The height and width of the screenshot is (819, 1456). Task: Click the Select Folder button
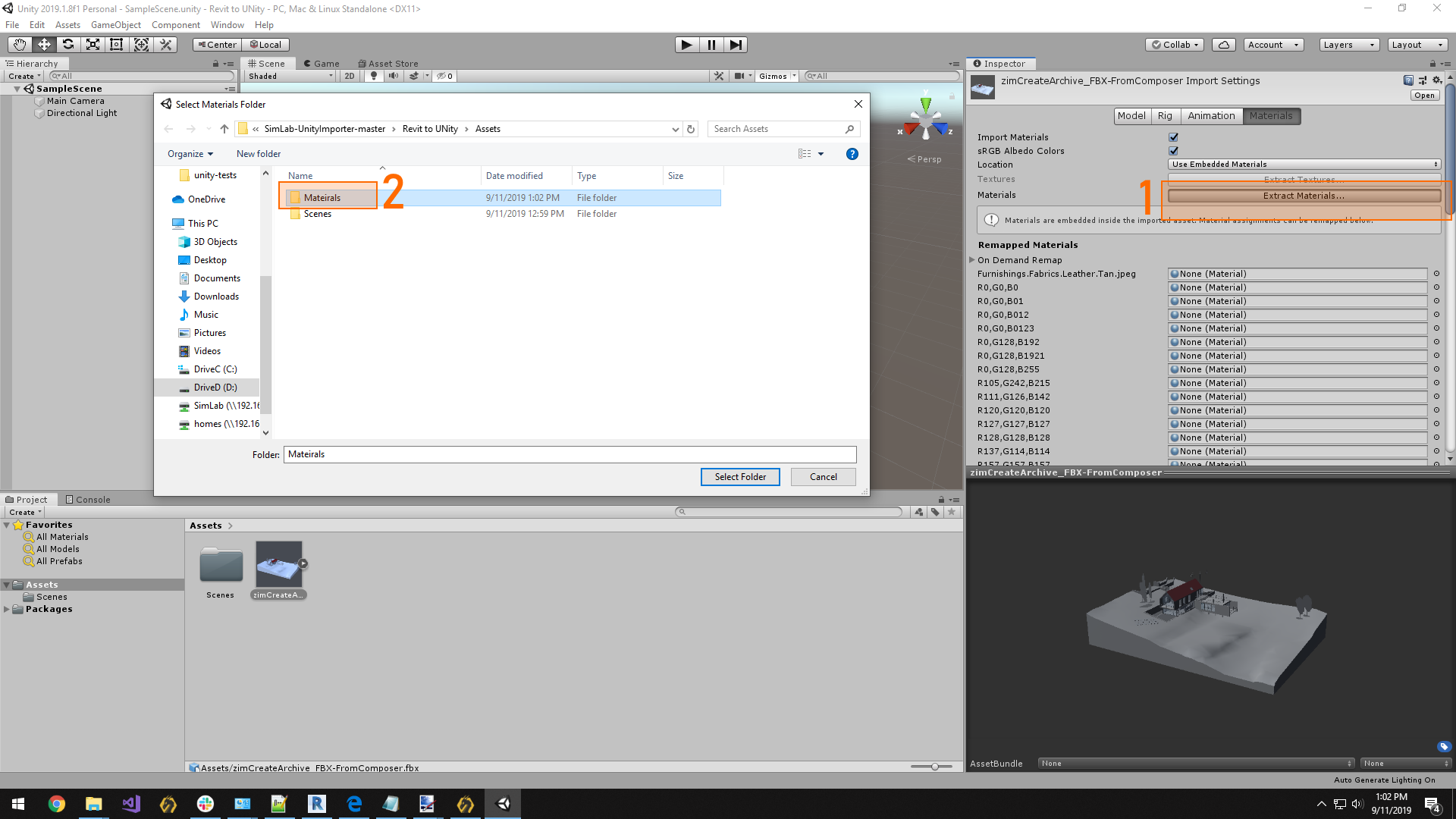(x=740, y=476)
